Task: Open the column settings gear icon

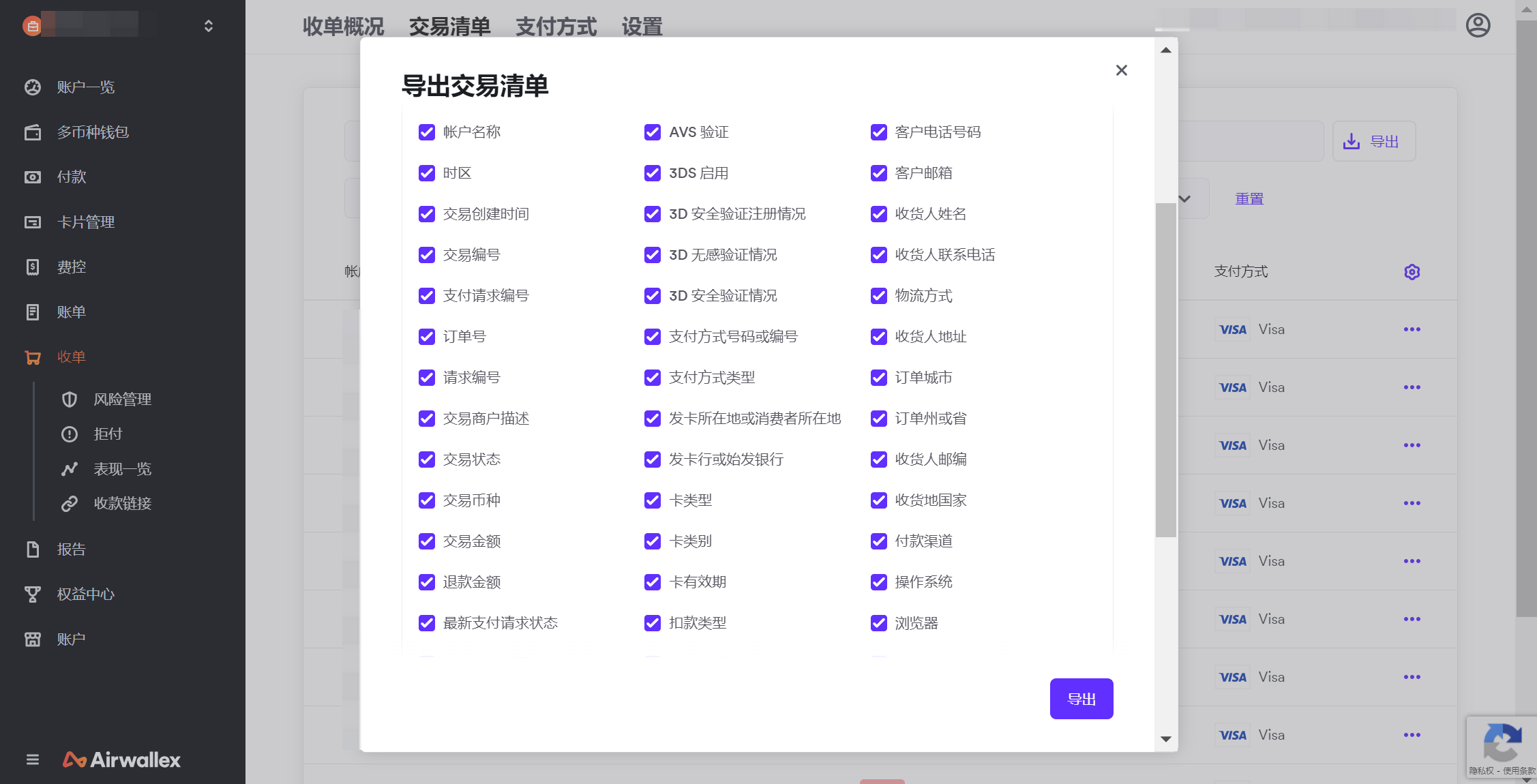Action: click(x=1412, y=272)
